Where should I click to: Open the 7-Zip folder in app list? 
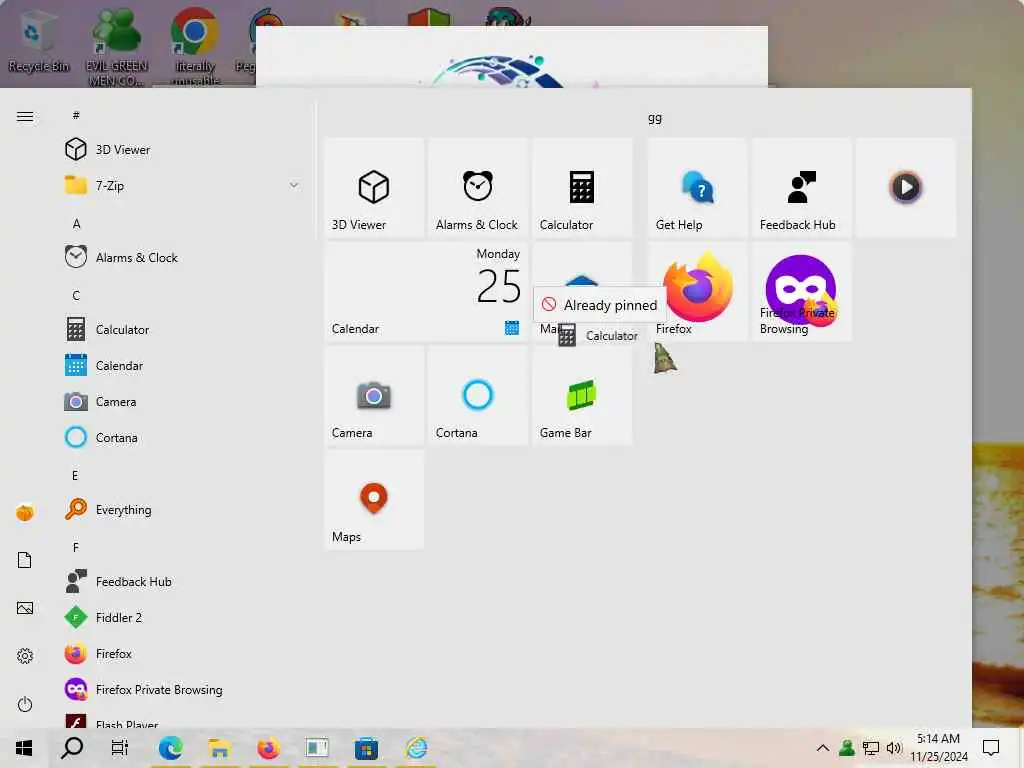click(x=183, y=185)
